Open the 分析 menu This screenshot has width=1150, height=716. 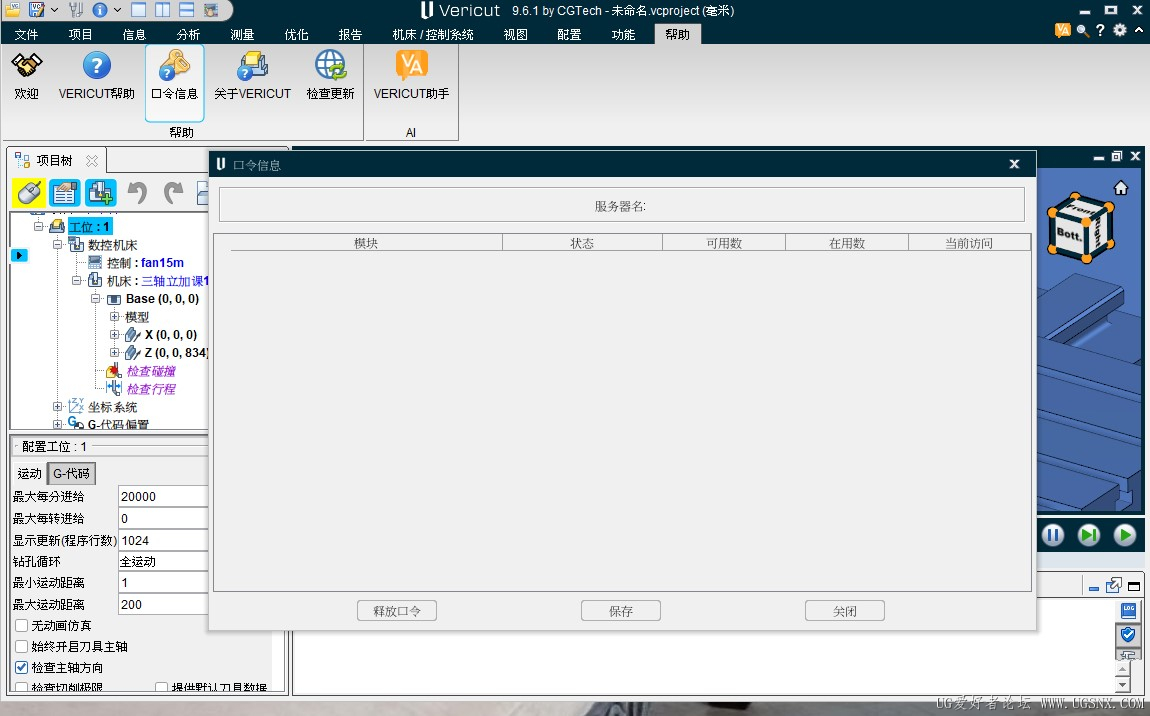point(188,34)
